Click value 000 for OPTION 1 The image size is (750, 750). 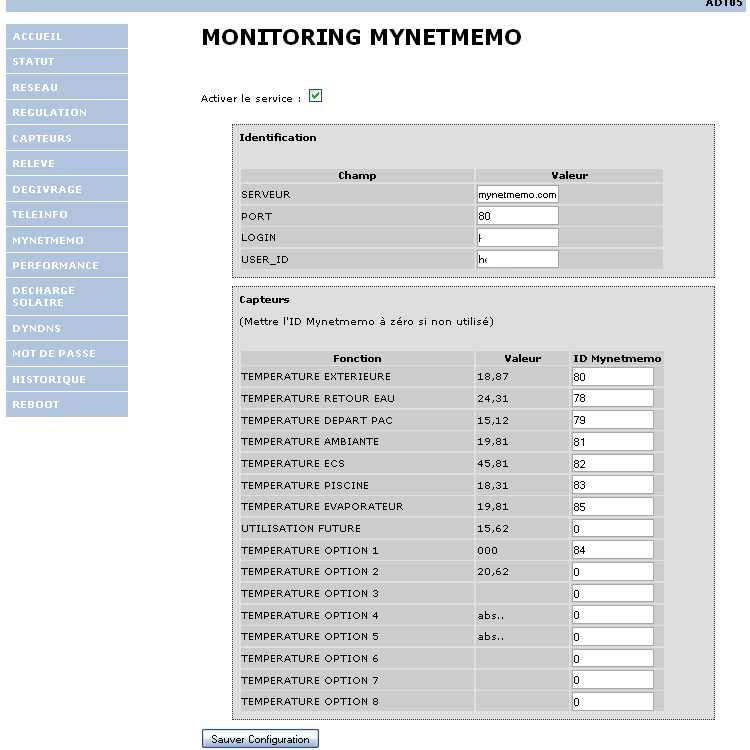(x=487, y=550)
